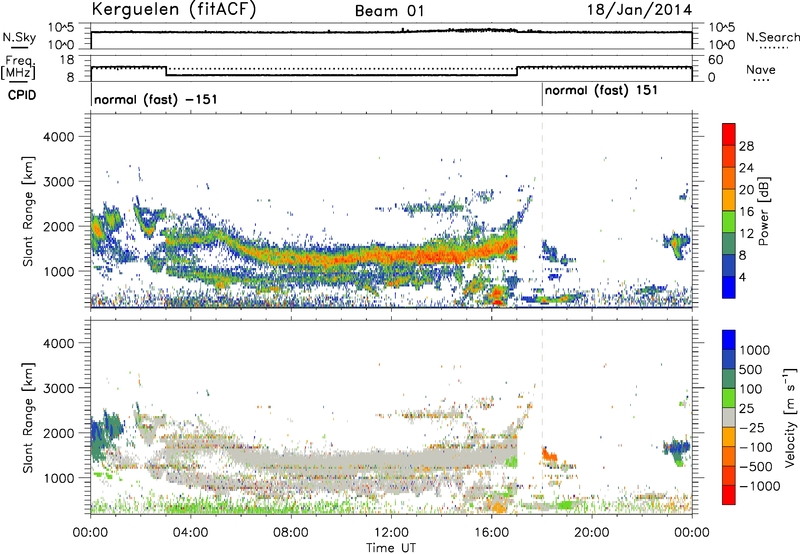Viewport: 800px width, 554px height.
Task: Select the "20:00" time tick label
Action: tap(592, 533)
